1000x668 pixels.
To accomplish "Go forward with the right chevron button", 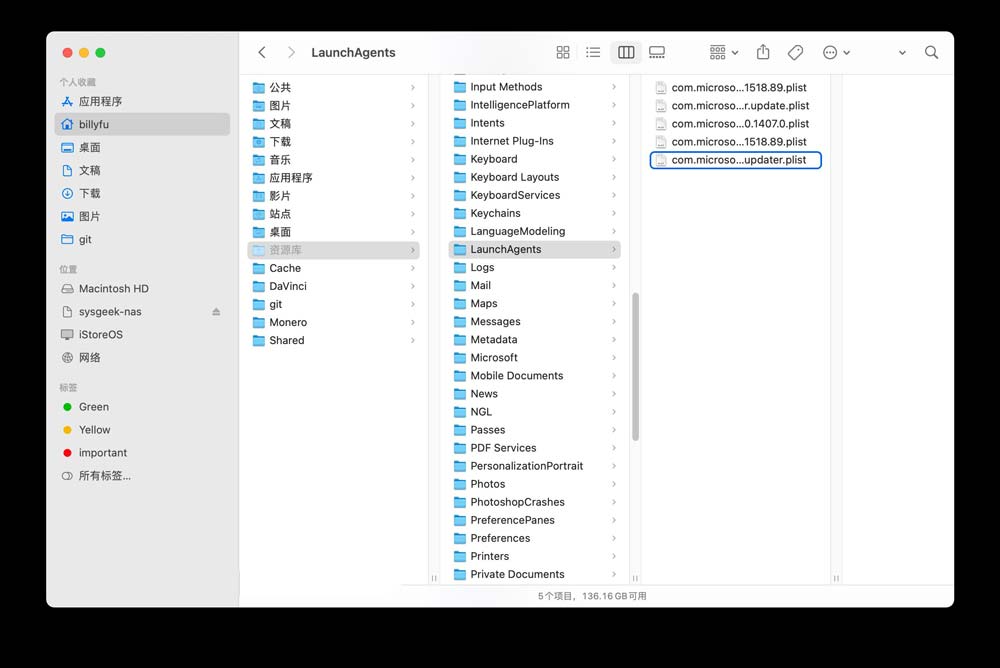I will click(291, 52).
